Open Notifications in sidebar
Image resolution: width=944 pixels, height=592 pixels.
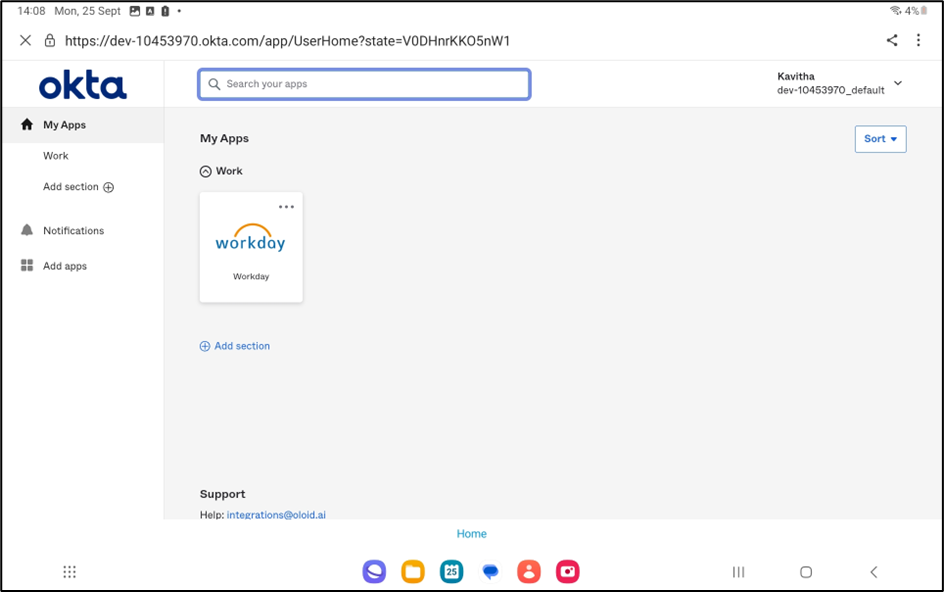tap(73, 231)
